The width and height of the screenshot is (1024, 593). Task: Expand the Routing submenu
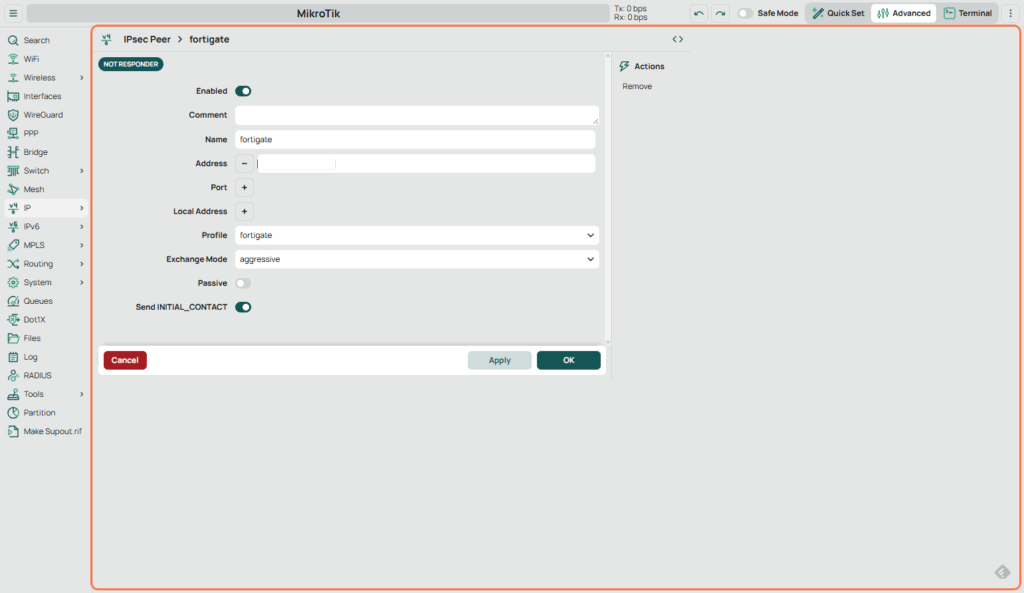click(82, 264)
